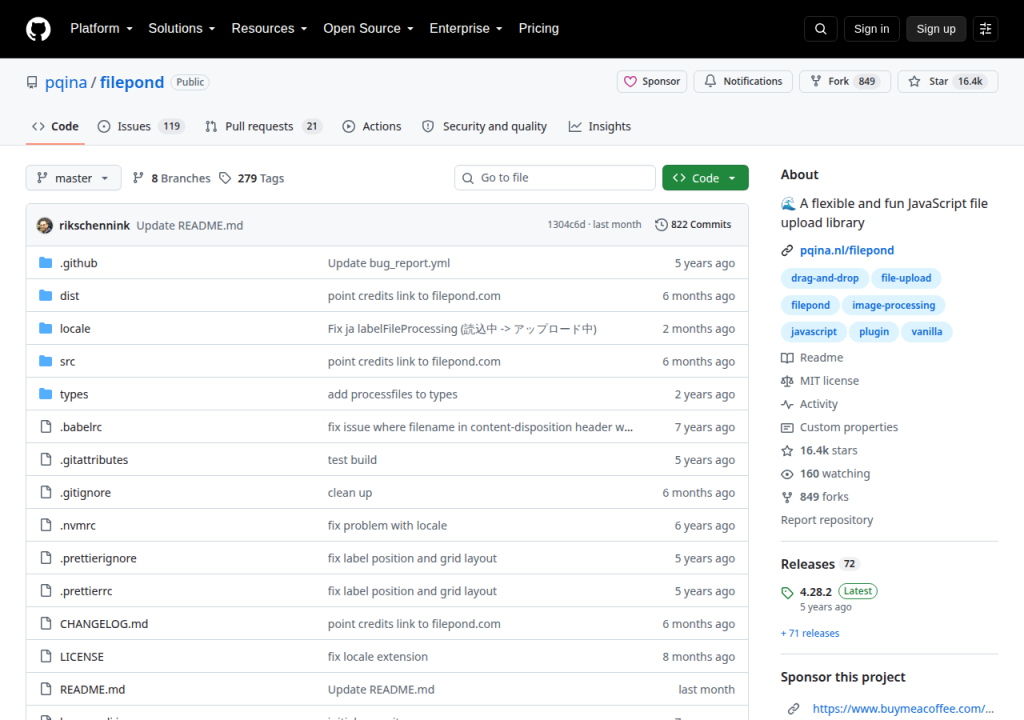Open the appearance settings sliders icon

[985, 29]
